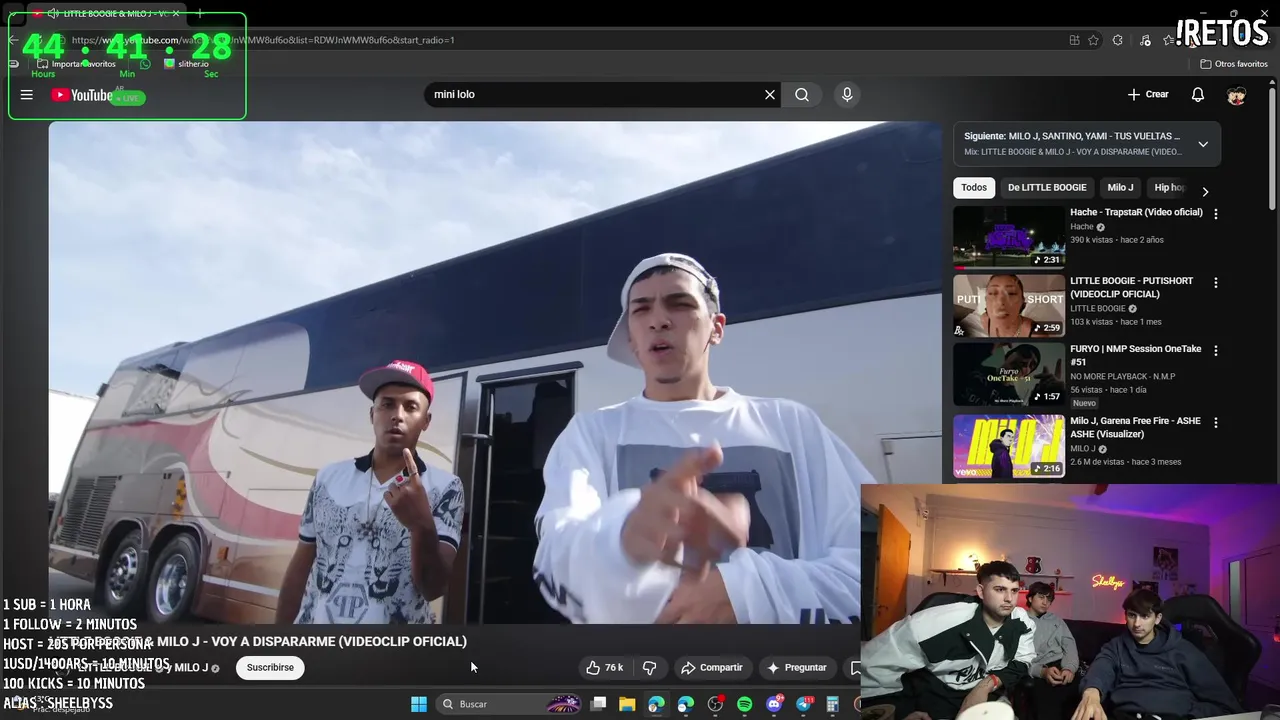Open Telegram from taskbar
The height and width of the screenshot is (720, 1280).
tap(804, 704)
